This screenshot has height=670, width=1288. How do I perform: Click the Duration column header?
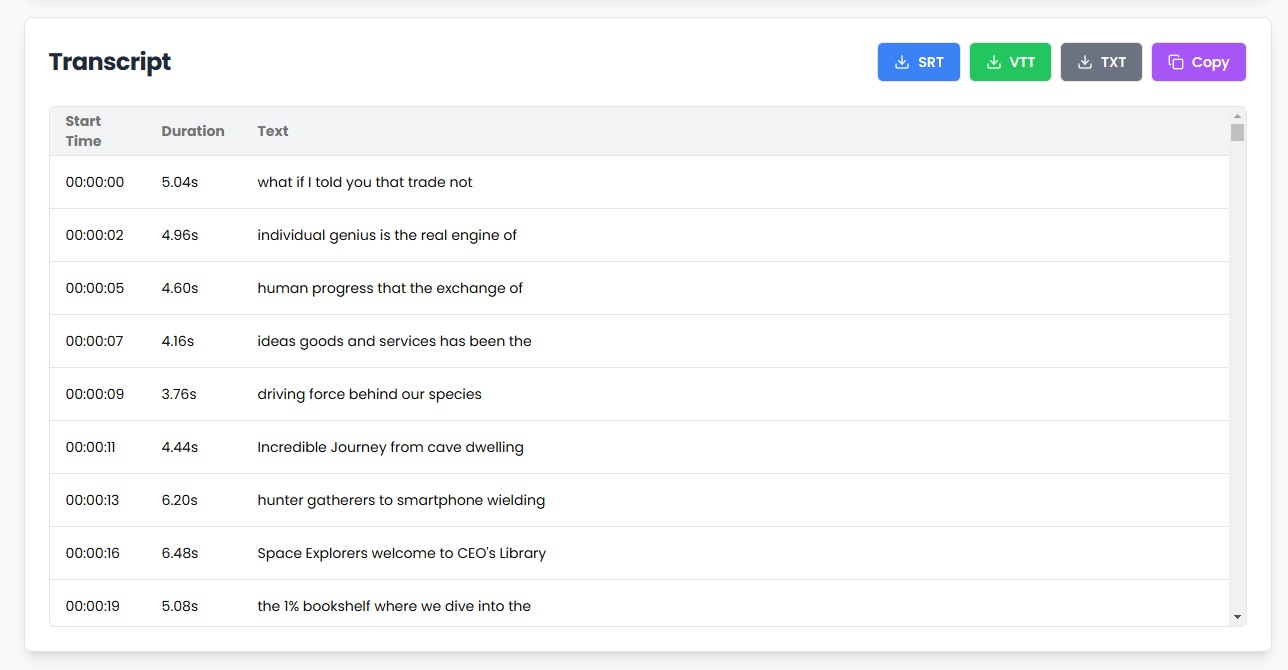pos(193,131)
